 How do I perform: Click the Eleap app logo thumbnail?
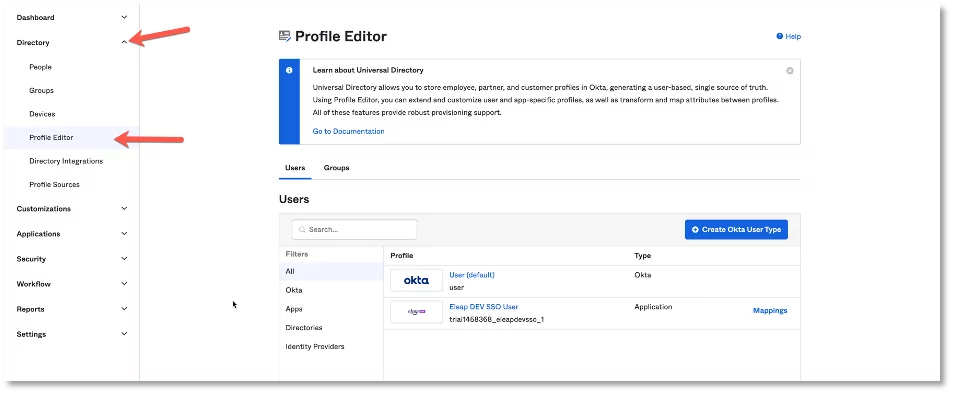point(416,311)
